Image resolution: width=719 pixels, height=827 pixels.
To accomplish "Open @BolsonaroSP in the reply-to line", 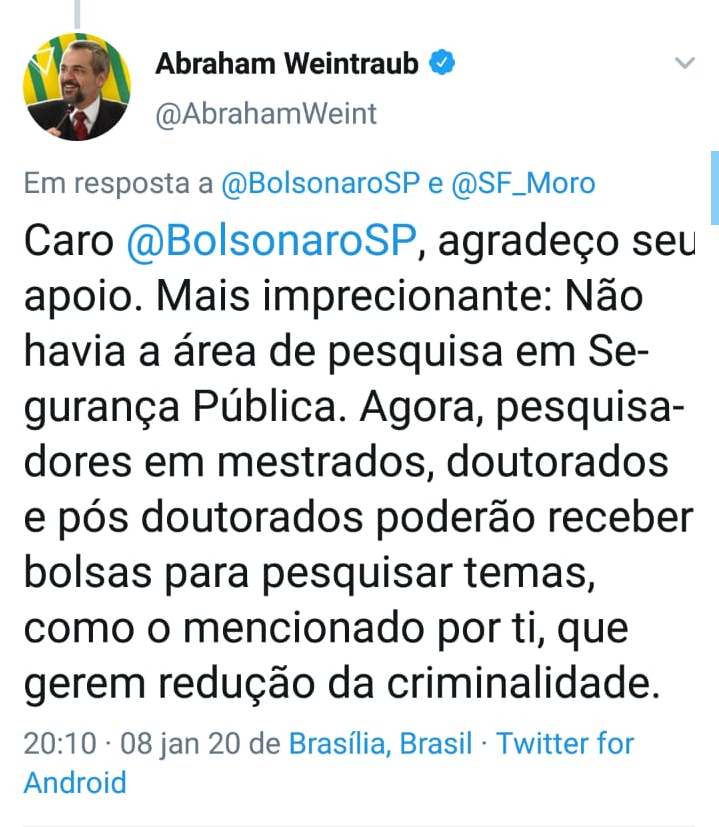I will 321,184.
